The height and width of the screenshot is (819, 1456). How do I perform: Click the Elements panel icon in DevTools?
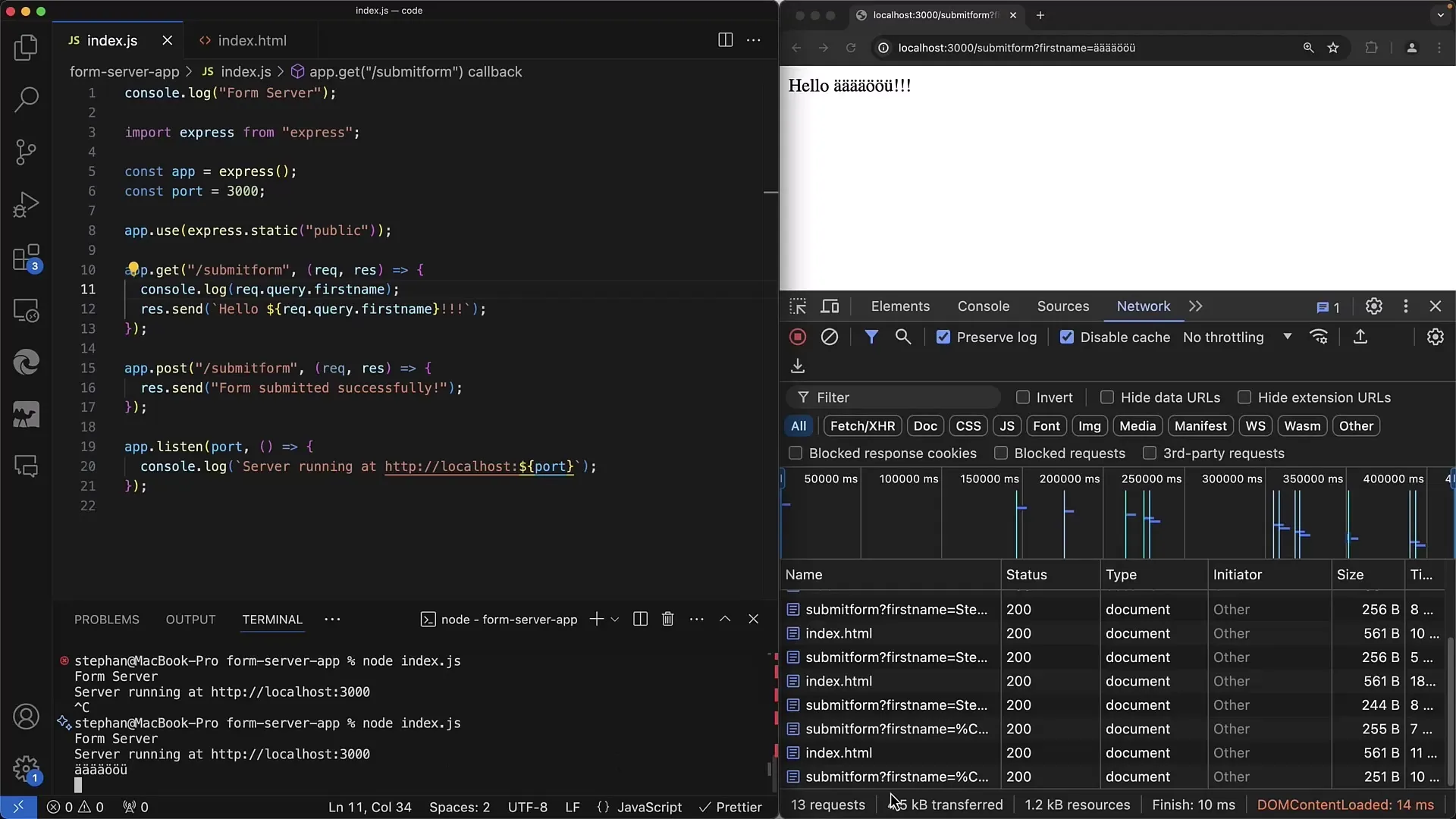pyautogui.click(x=900, y=306)
